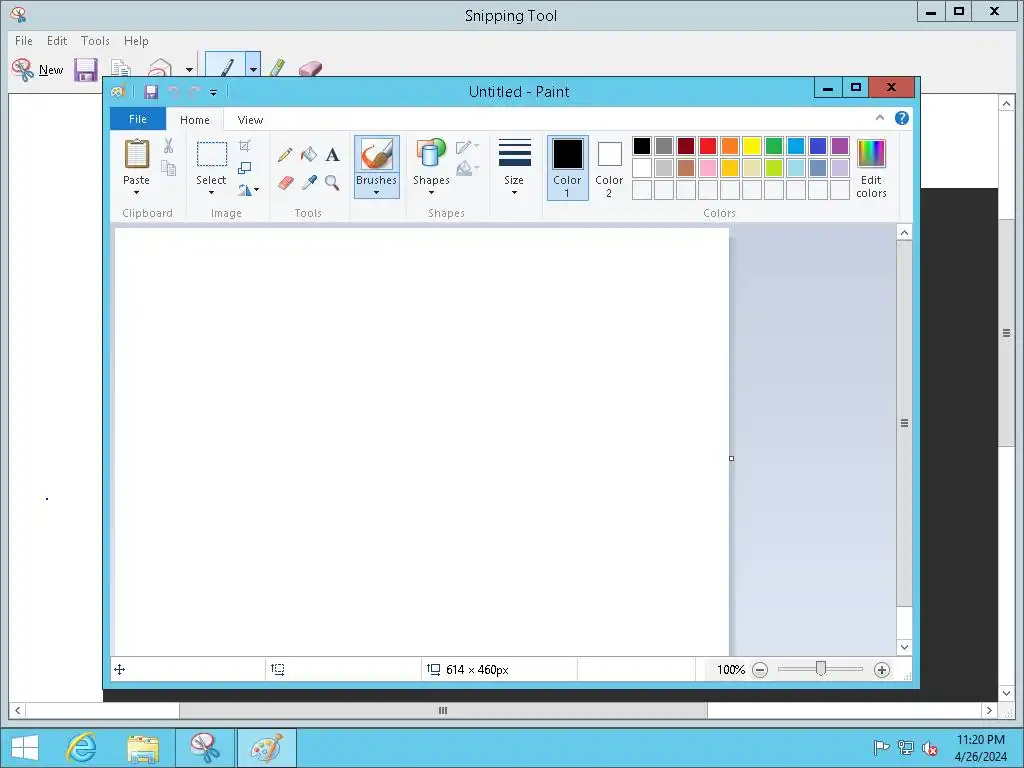Click the Paint vertical scrollbar down arrow

pos(904,647)
